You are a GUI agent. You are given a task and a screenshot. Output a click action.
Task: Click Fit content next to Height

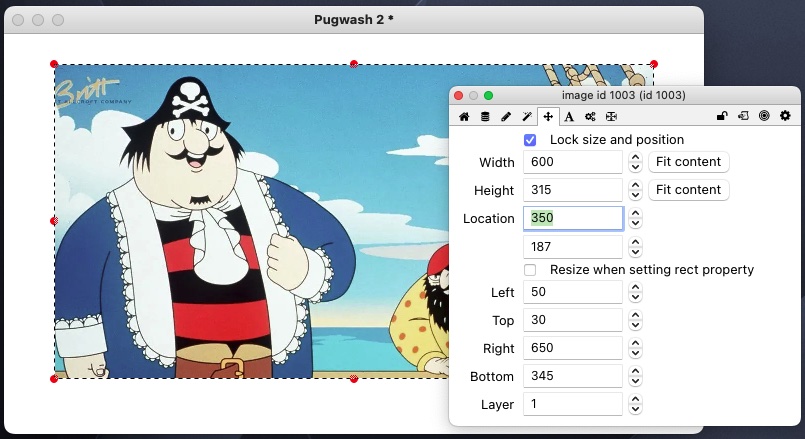coord(689,190)
